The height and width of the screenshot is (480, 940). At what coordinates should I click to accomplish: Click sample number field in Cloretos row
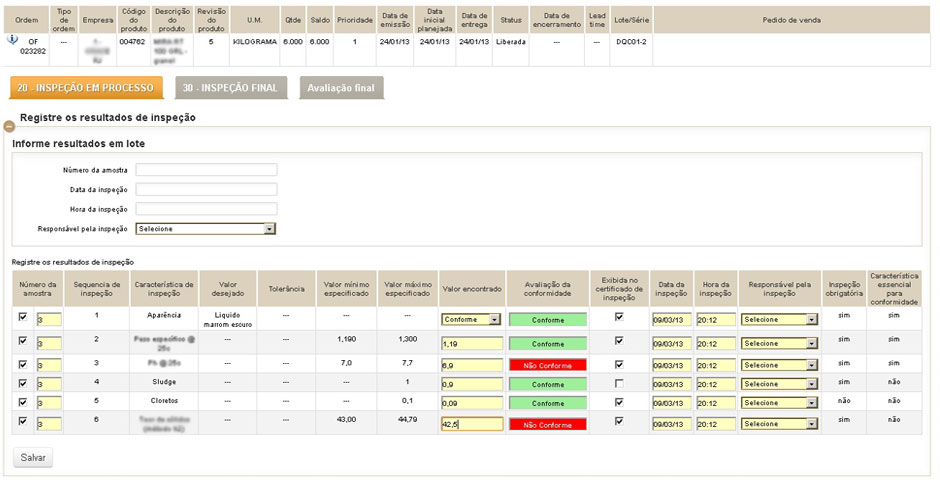pos(49,403)
